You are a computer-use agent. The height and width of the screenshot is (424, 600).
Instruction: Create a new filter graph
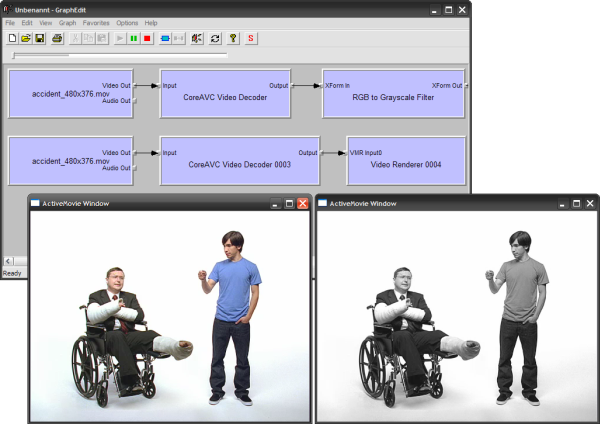[x=12, y=38]
